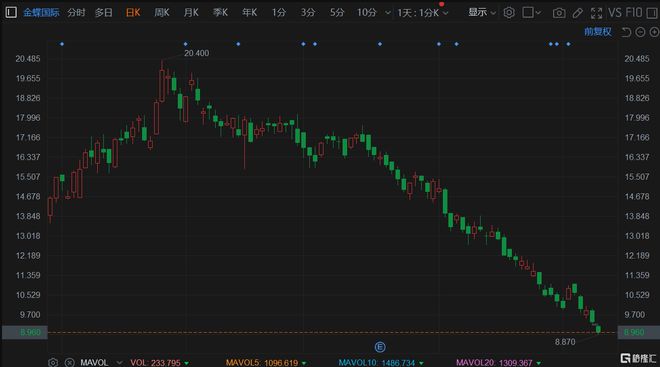
Task: Activate the pencil drawing tool
Action: click(x=578, y=13)
